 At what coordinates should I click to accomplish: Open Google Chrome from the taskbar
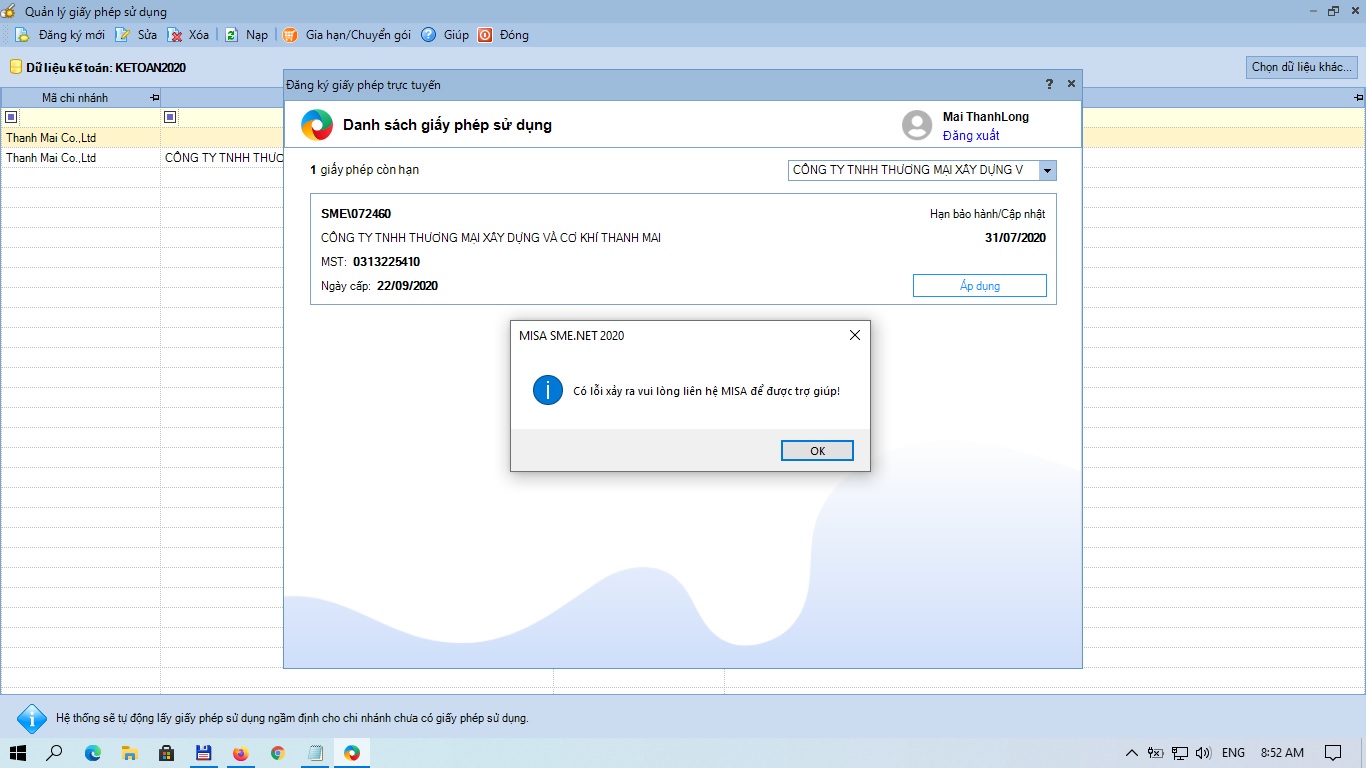click(278, 753)
